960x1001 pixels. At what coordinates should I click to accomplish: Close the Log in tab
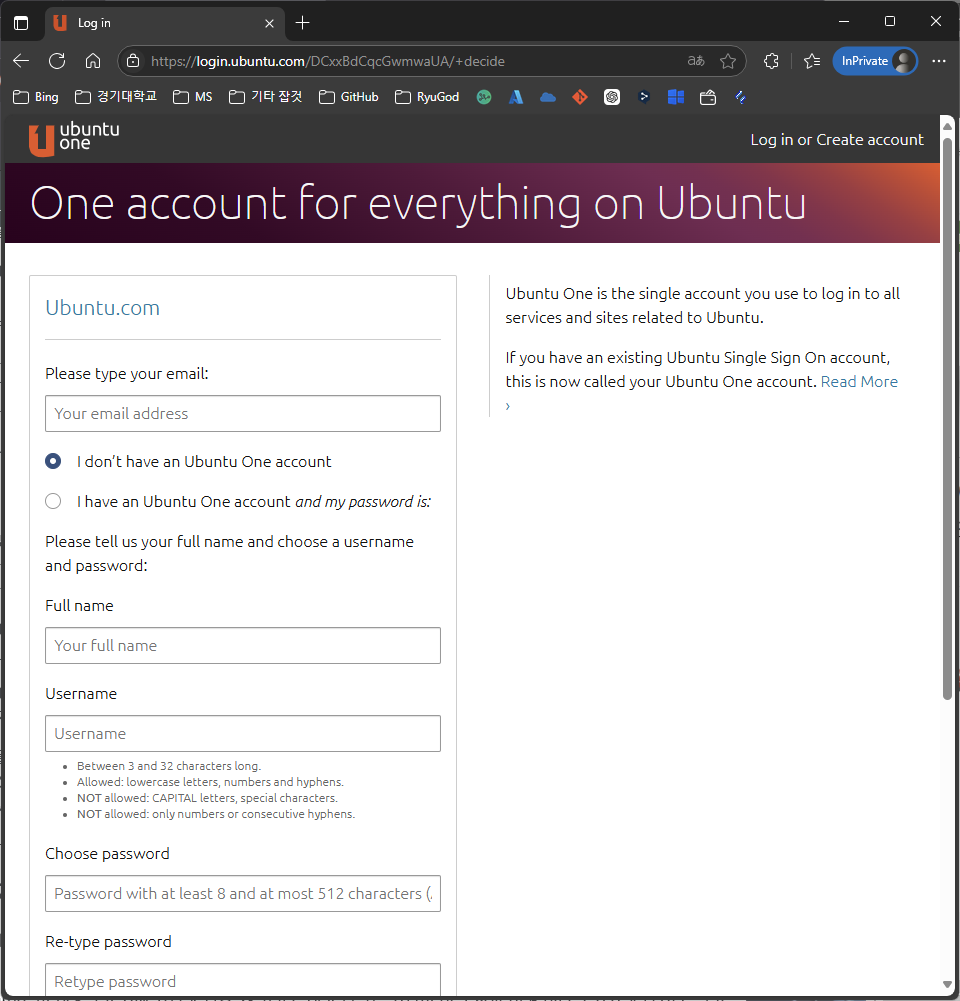click(269, 24)
